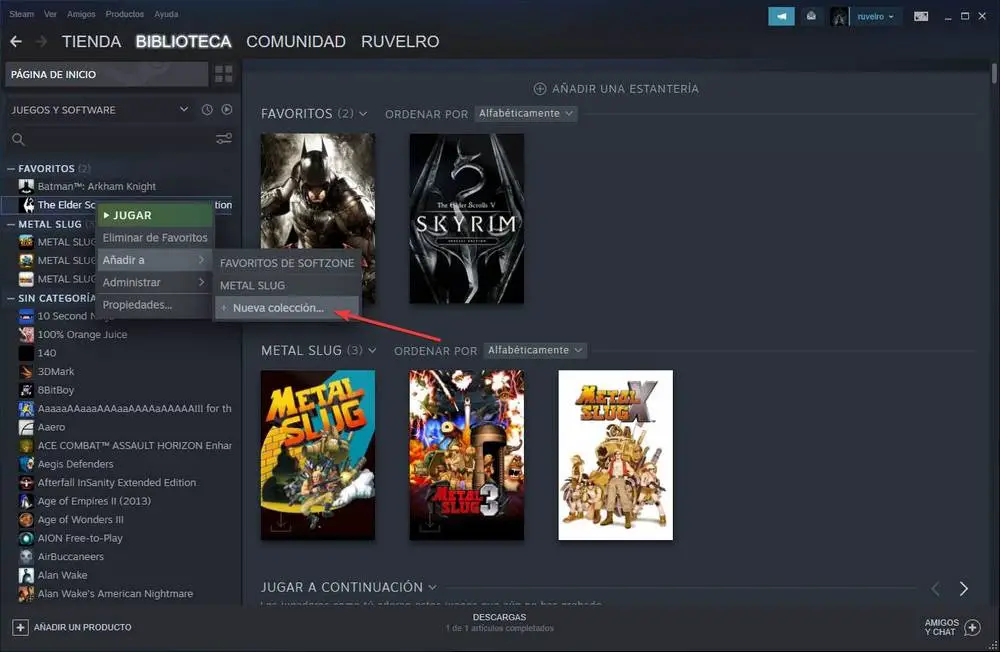
Task: Click the plus icon next to Añadir una estantería
Action: 540,89
